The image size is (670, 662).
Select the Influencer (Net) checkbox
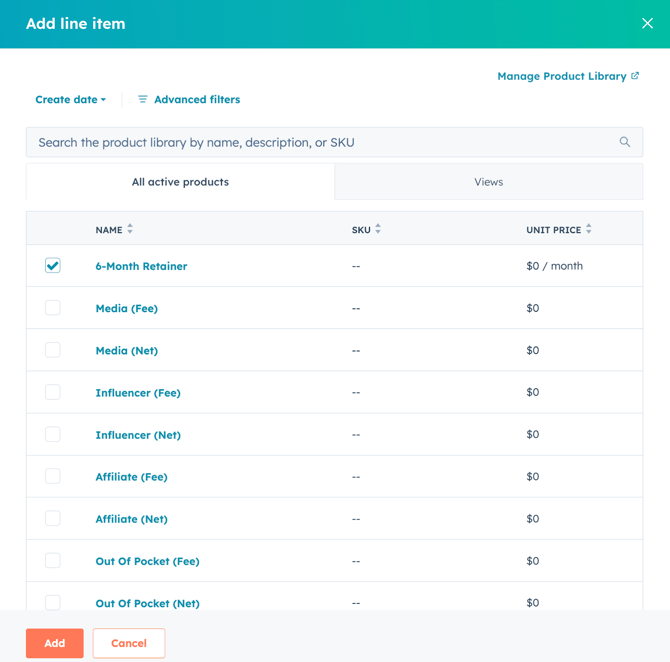coord(53,434)
